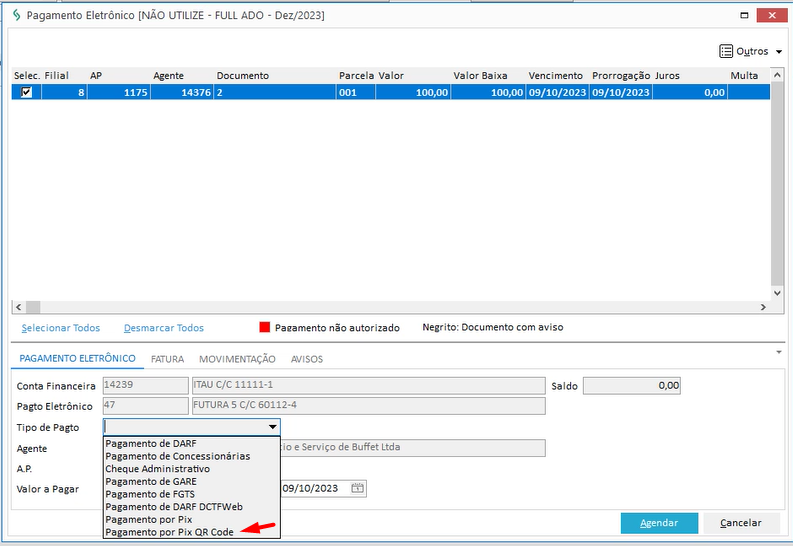Choose Pagamento por Pix QR Code

169,532
